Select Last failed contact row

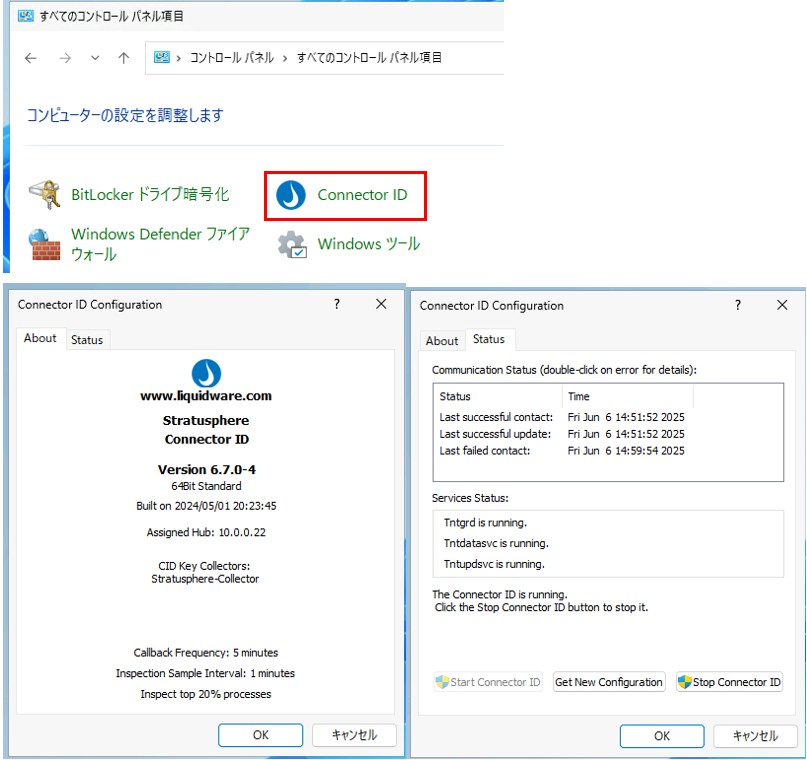pyautogui.click(x=562, y=451)
